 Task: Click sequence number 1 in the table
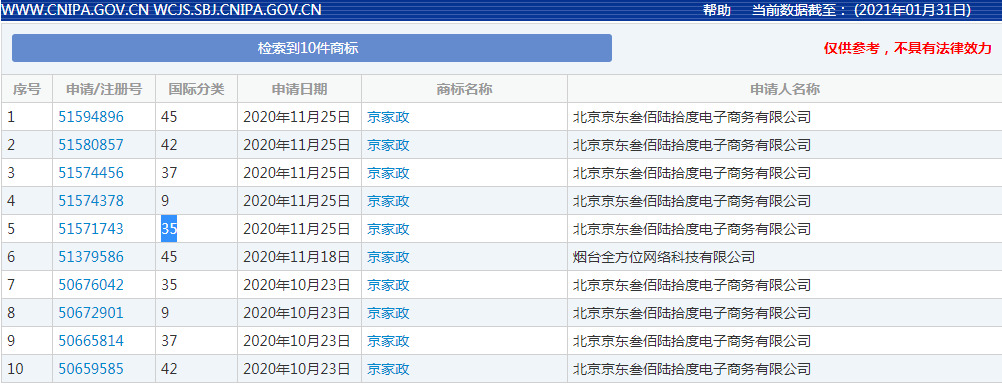point(11,117)
